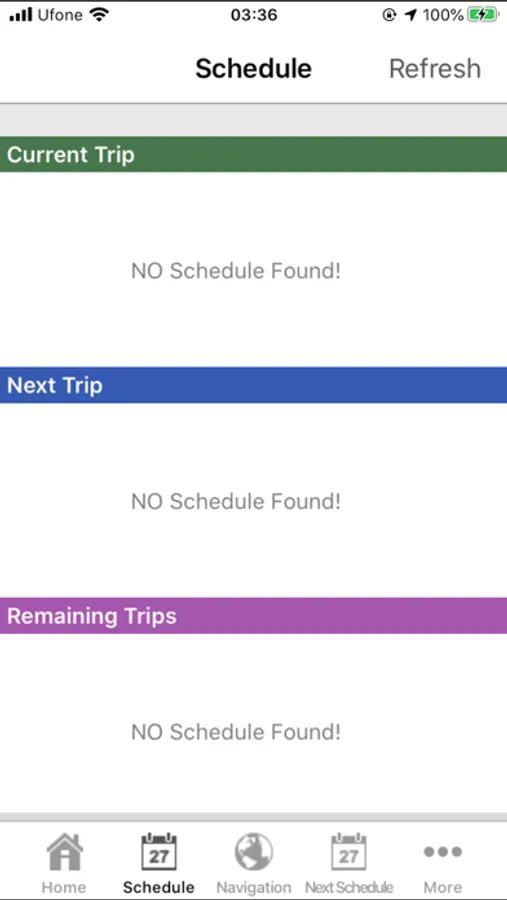Viewport: 507px width, 900px height.
Task: Tap the Wi-Fi status icon
Action: click(99, 15)
